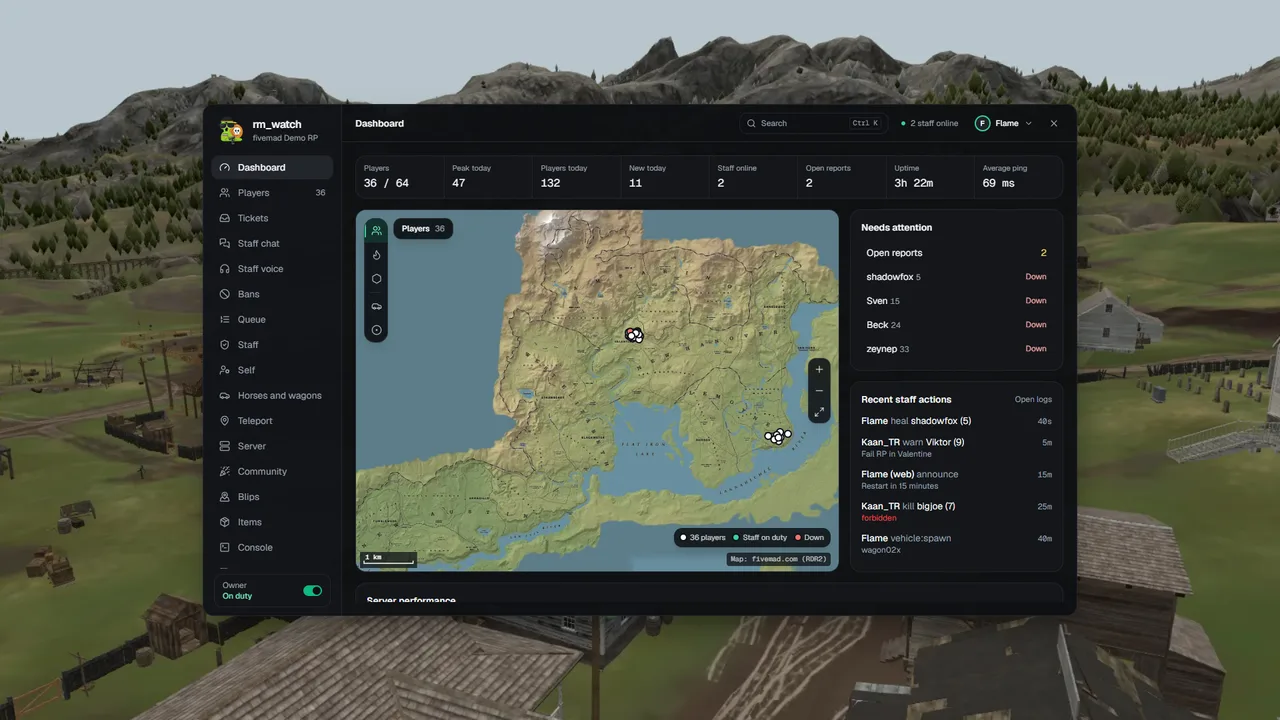The width and height of the screenshot is (1280, 720).
Task: Click the 2 staff online indicator
Action: (x=929, y=123)
